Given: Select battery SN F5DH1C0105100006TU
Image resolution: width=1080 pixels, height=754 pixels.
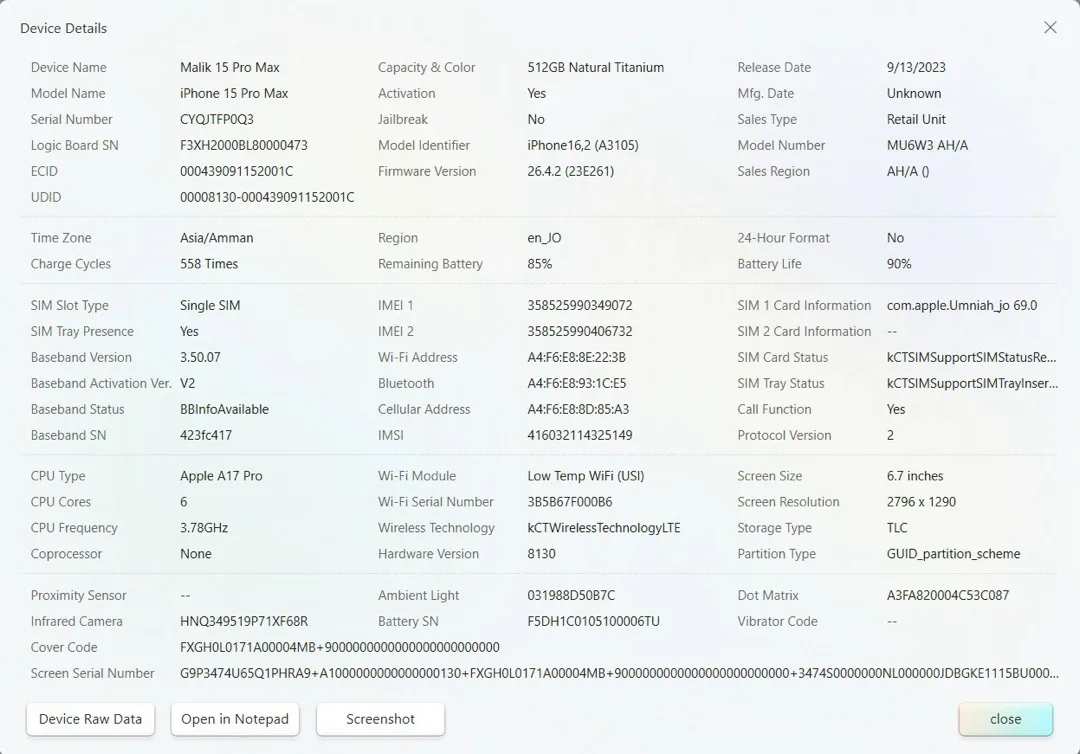Looking at the screenshot, I should click(x=593, y=622).
